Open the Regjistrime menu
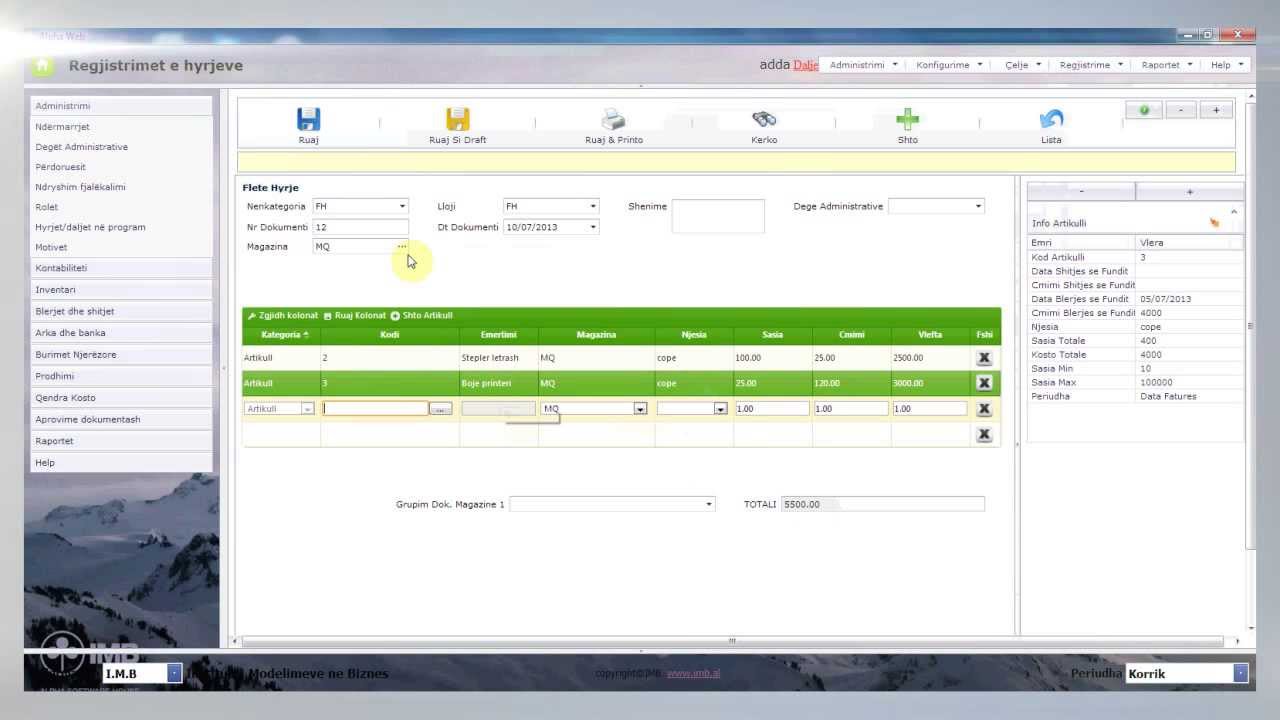The height and width of the screenshot is (720, 1280). coord(1091,65)
